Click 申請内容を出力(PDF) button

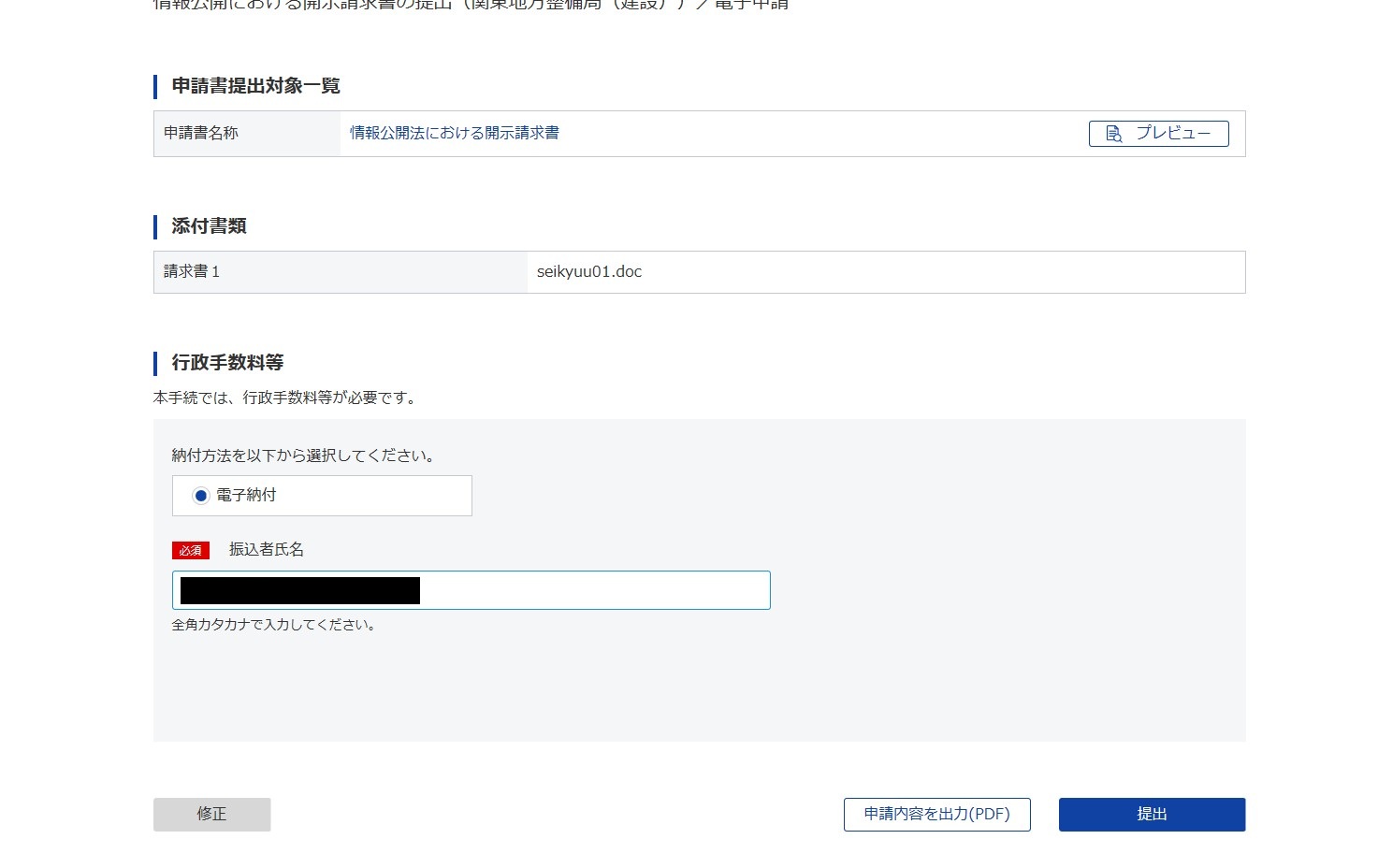pyautogui.click(x=937, y=815)
